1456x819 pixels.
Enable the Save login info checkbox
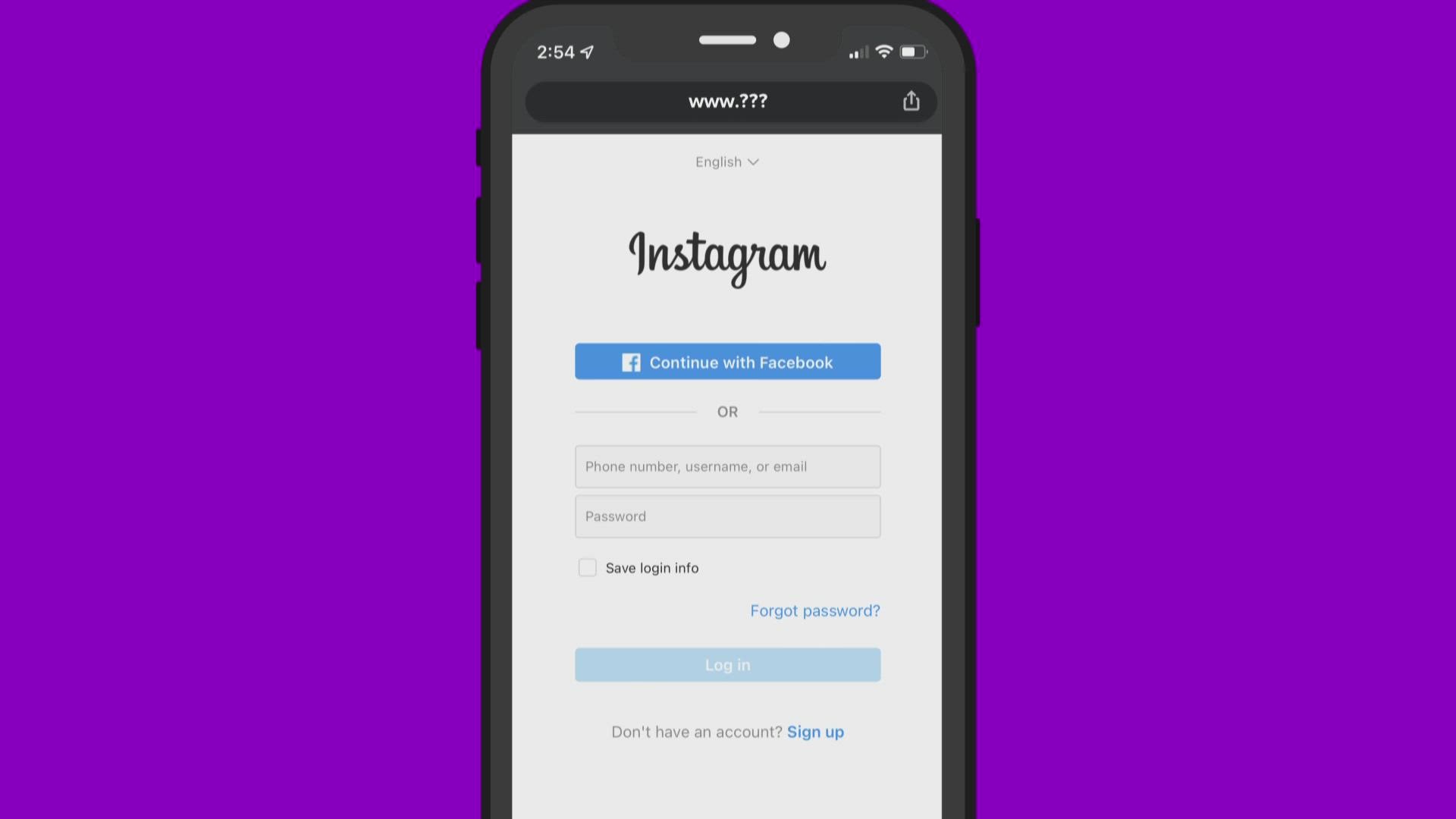tap(587, 567)
